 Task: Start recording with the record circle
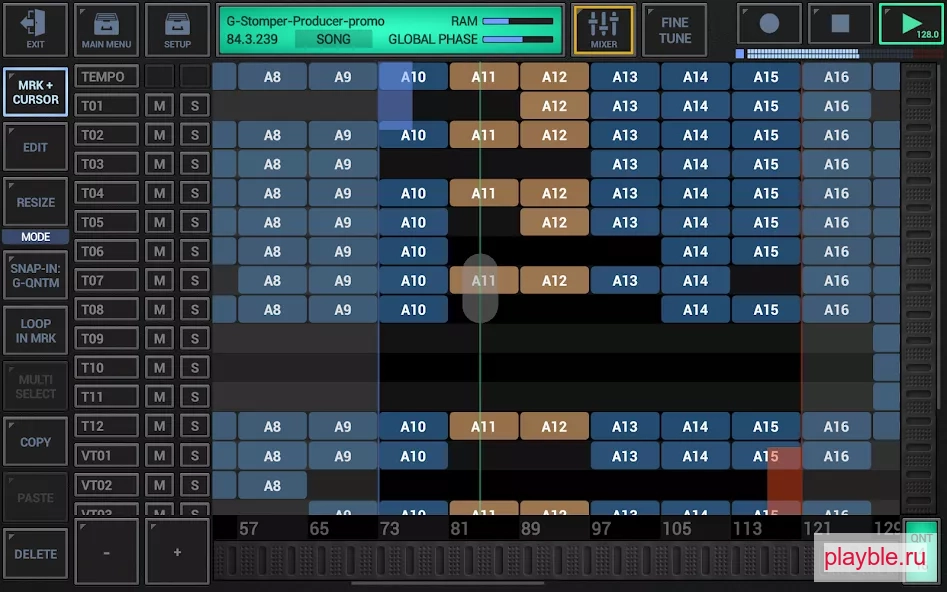(769, 24)
